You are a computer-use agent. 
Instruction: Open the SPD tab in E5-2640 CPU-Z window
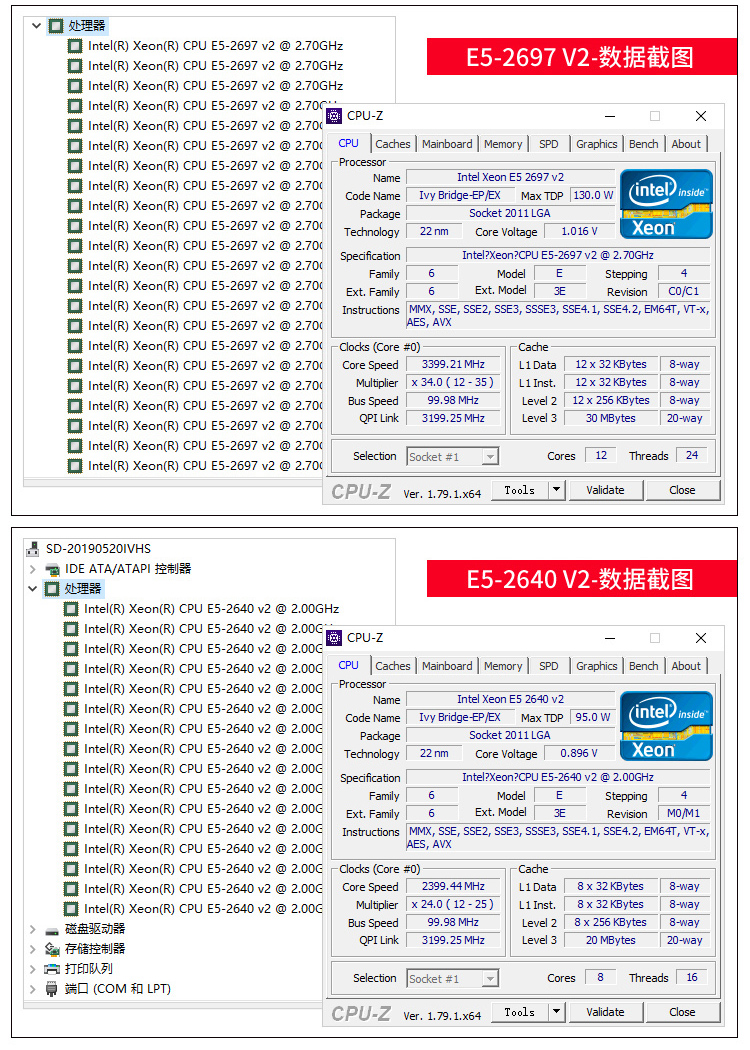(x=548, y=666)
